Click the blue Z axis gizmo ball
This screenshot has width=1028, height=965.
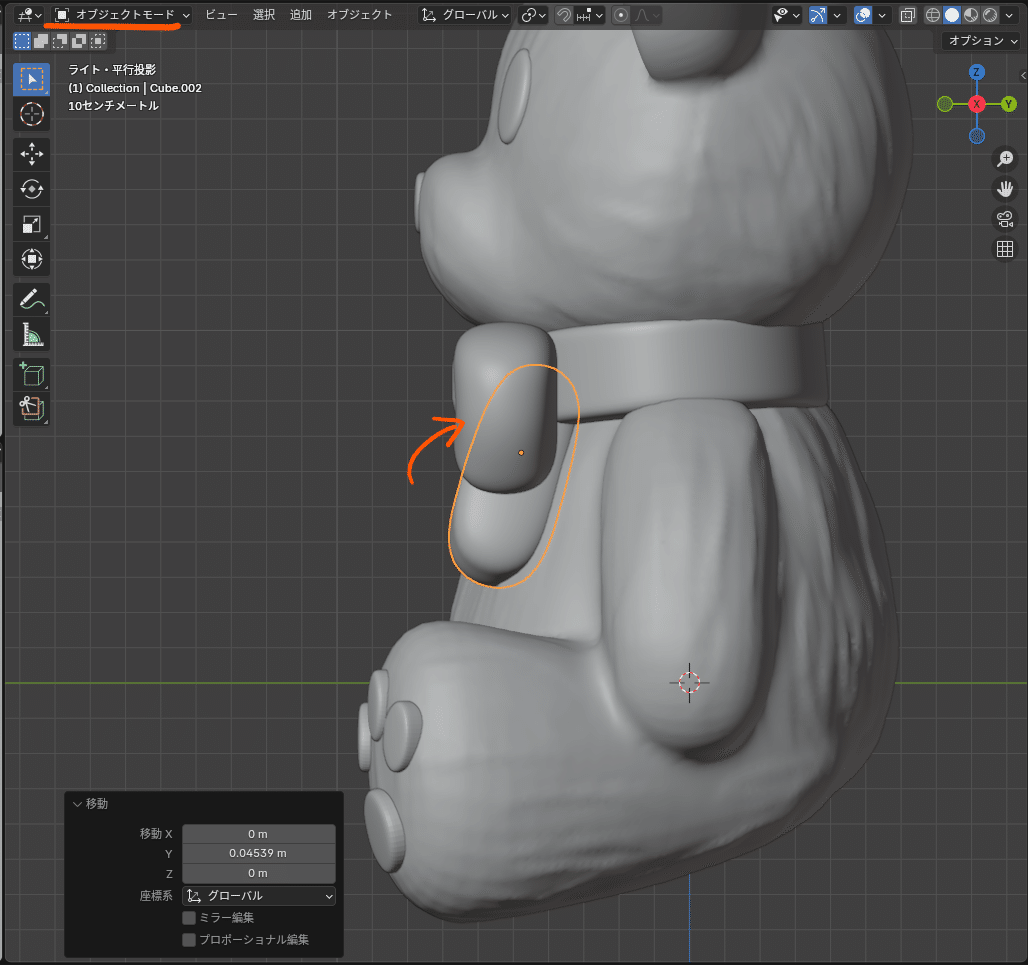click(x=977, y=72)
